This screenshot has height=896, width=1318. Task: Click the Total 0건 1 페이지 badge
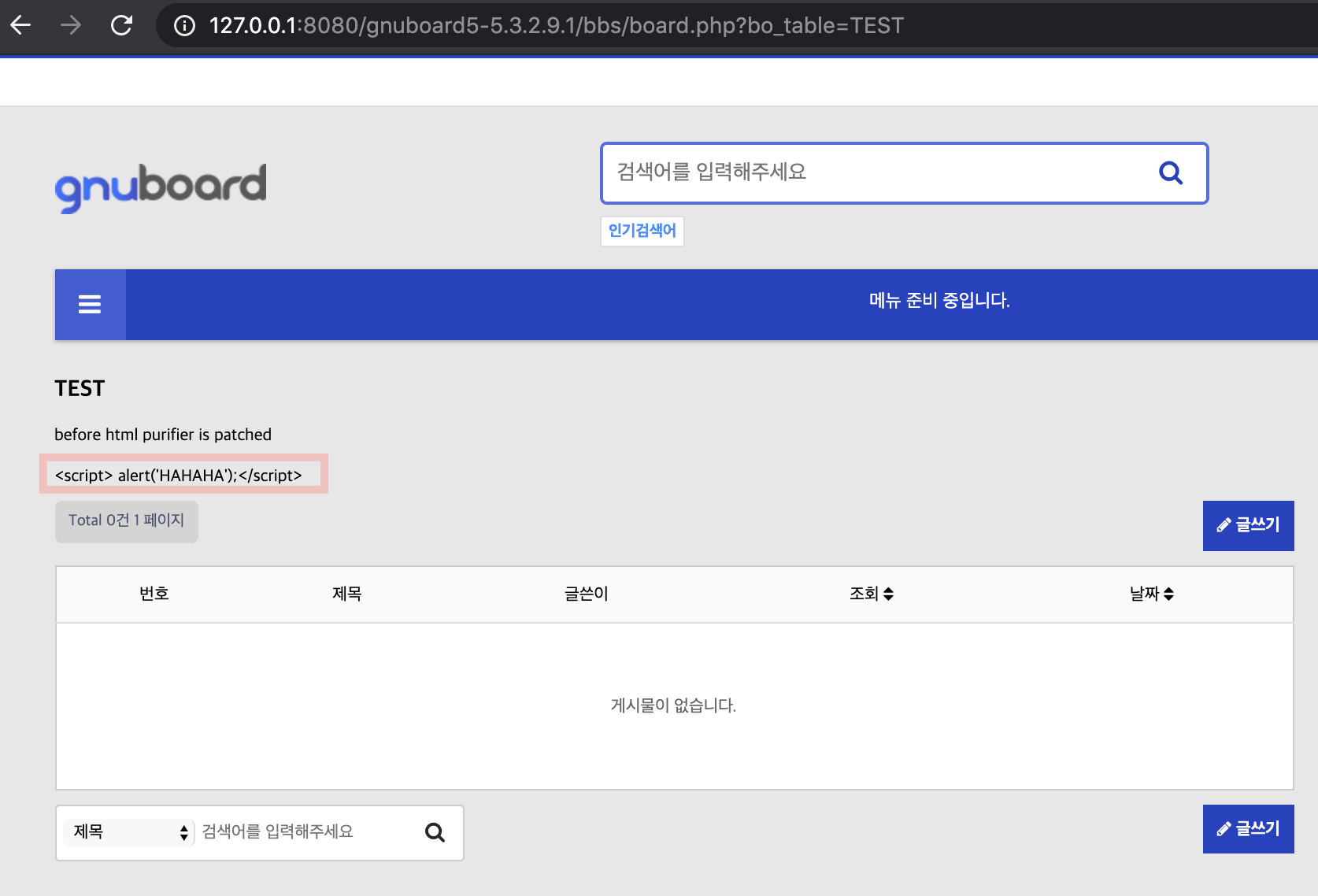126,521
